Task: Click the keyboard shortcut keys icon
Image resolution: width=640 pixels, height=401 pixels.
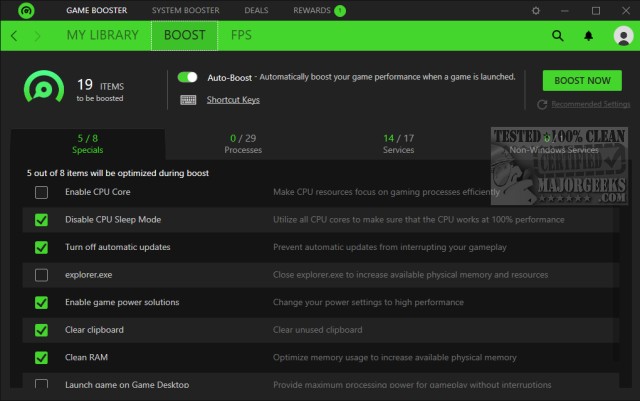Action: click(x=188, y=100)
